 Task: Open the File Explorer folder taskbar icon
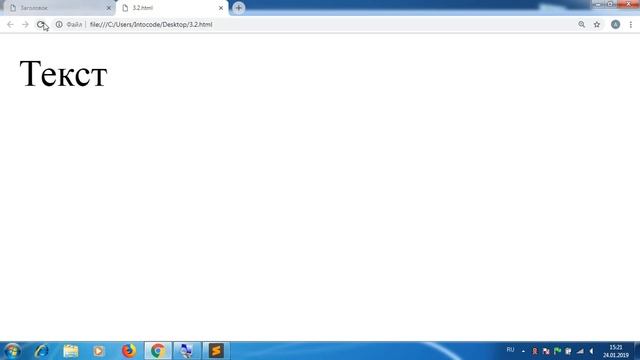(71, 351)
